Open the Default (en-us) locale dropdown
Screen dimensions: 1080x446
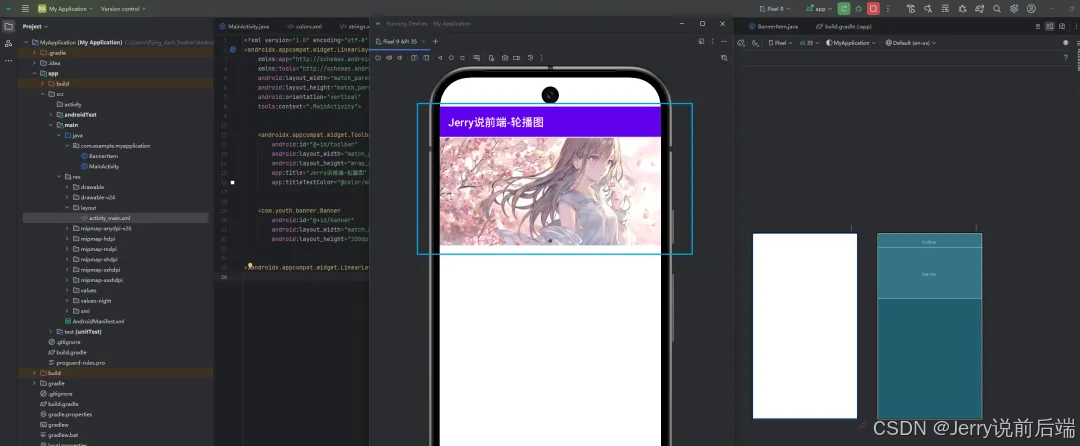click(911, 43)
